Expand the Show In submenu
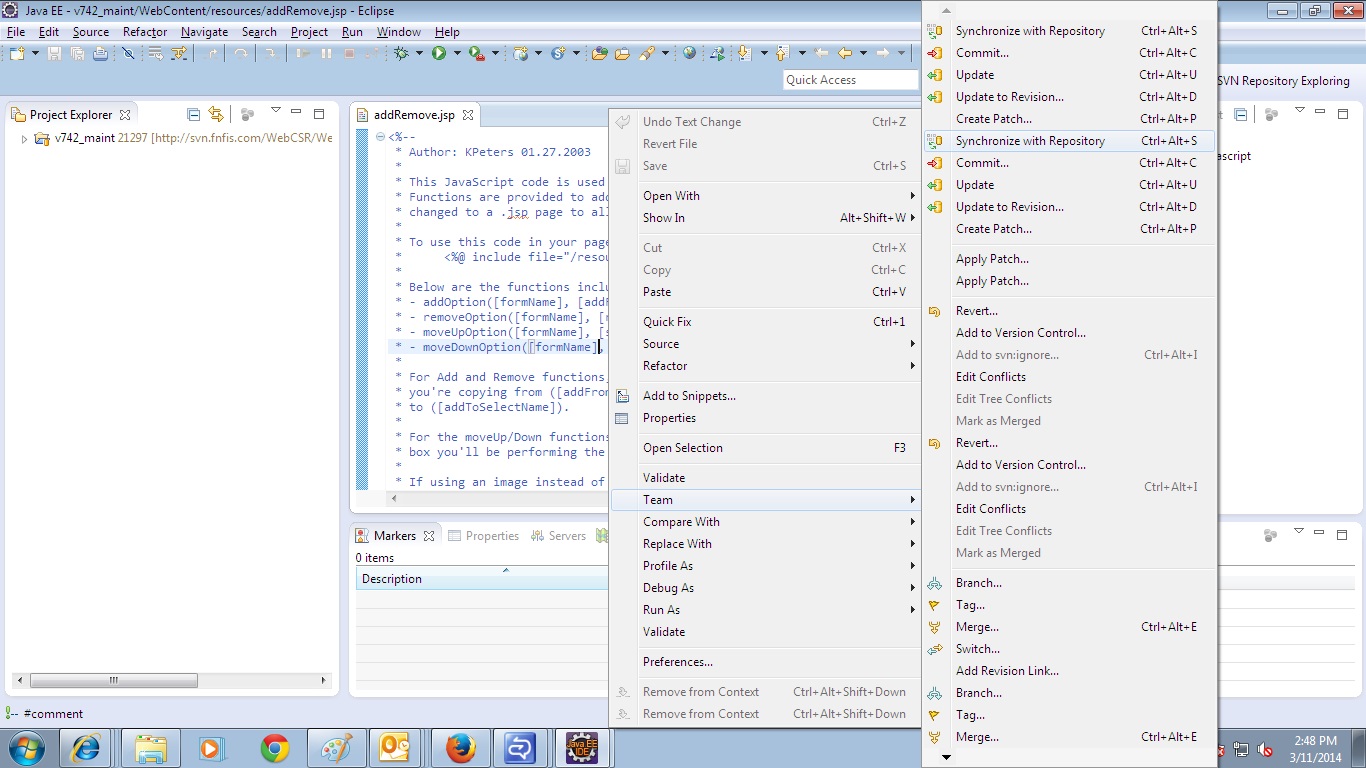This screenshot has width=1366, height=768. 764,218
